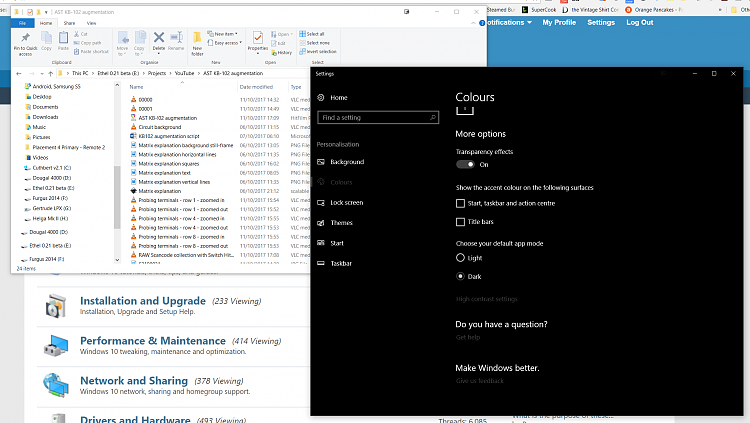
Task: Click Get help link in Settings
Action: click(x=467, y=337)
